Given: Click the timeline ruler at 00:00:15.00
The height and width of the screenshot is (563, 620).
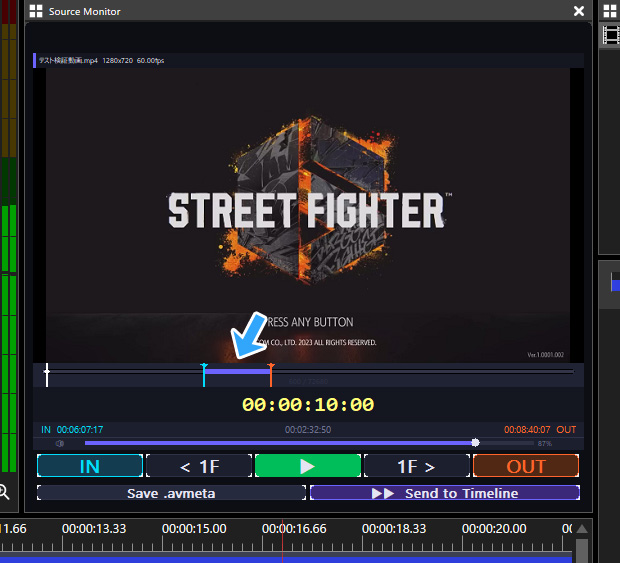Looking at the screenshot, I should [x=194, y=529].
